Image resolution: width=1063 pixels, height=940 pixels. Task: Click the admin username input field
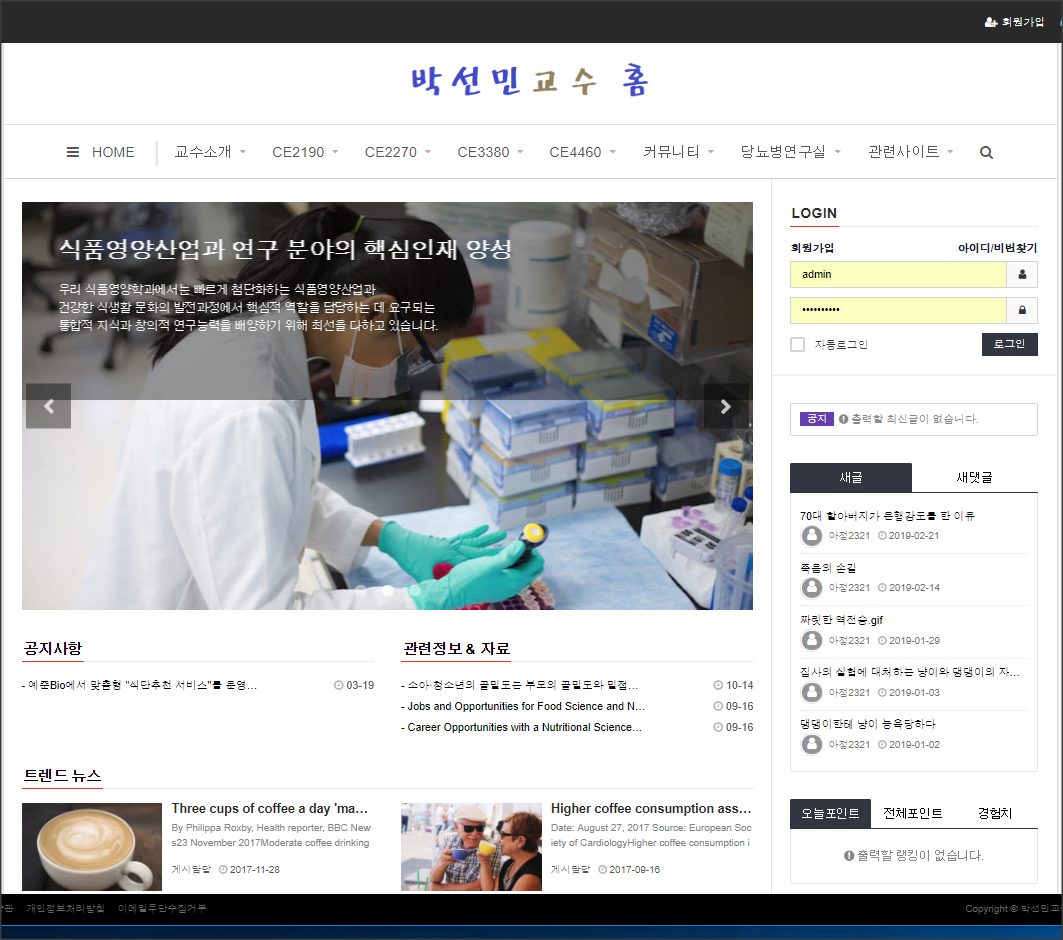click(897, 274)
